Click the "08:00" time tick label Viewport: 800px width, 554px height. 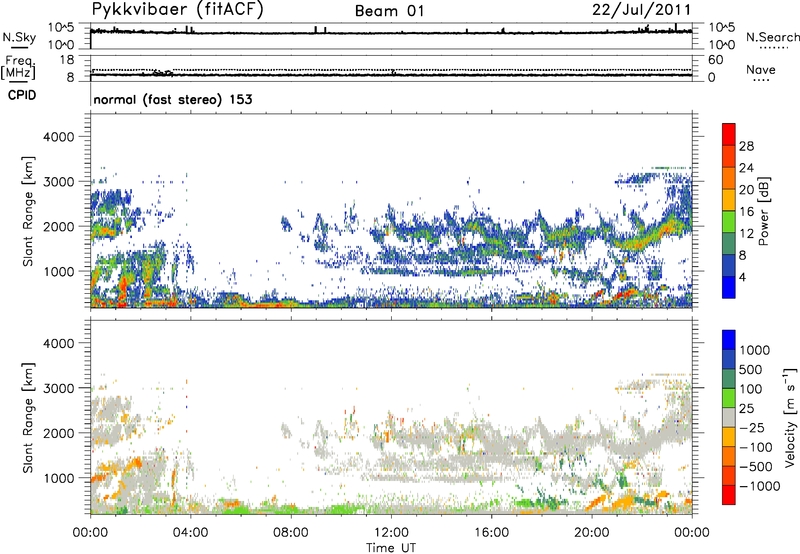(x=291, y=533)
